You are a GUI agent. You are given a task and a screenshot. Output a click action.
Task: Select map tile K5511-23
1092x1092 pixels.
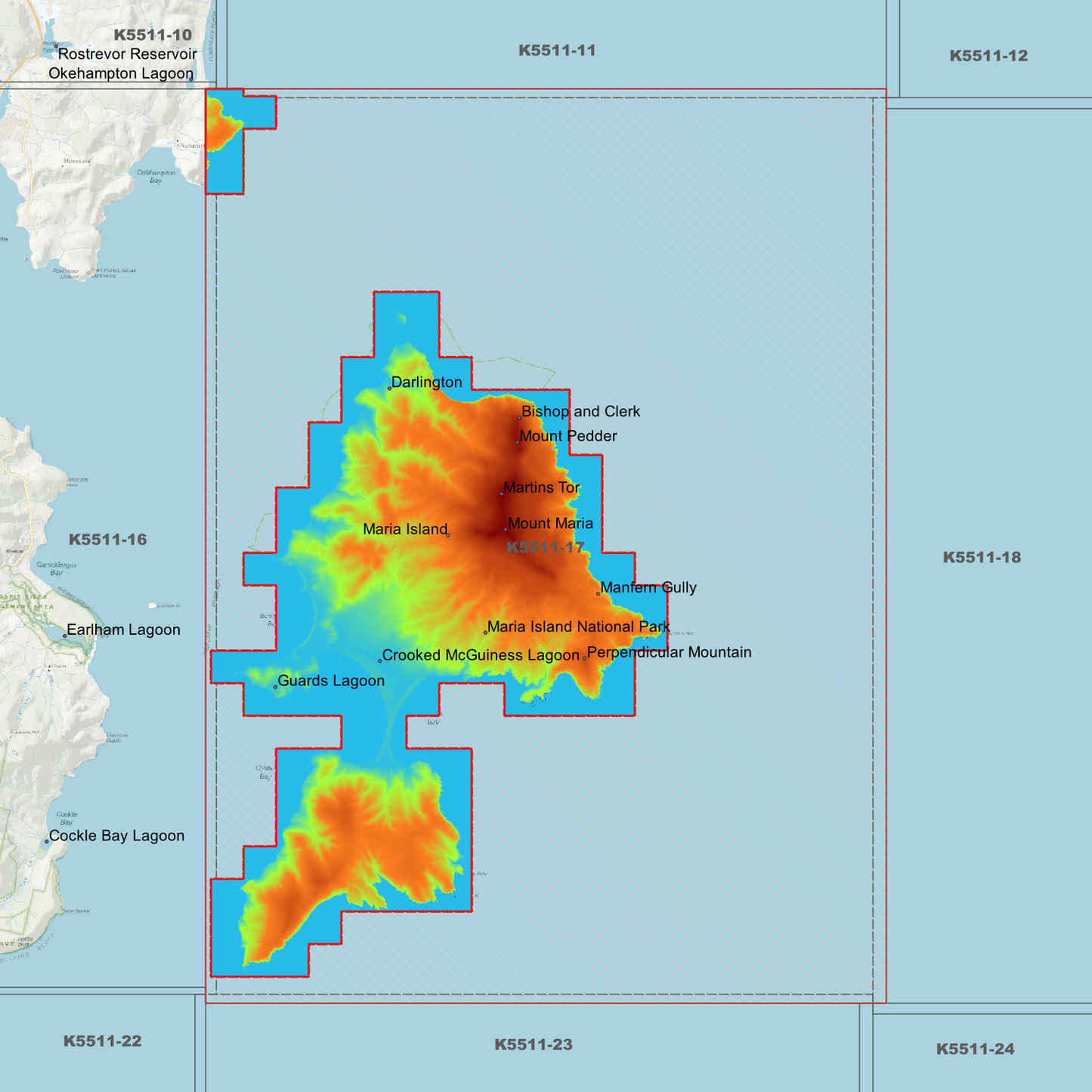534,1045
